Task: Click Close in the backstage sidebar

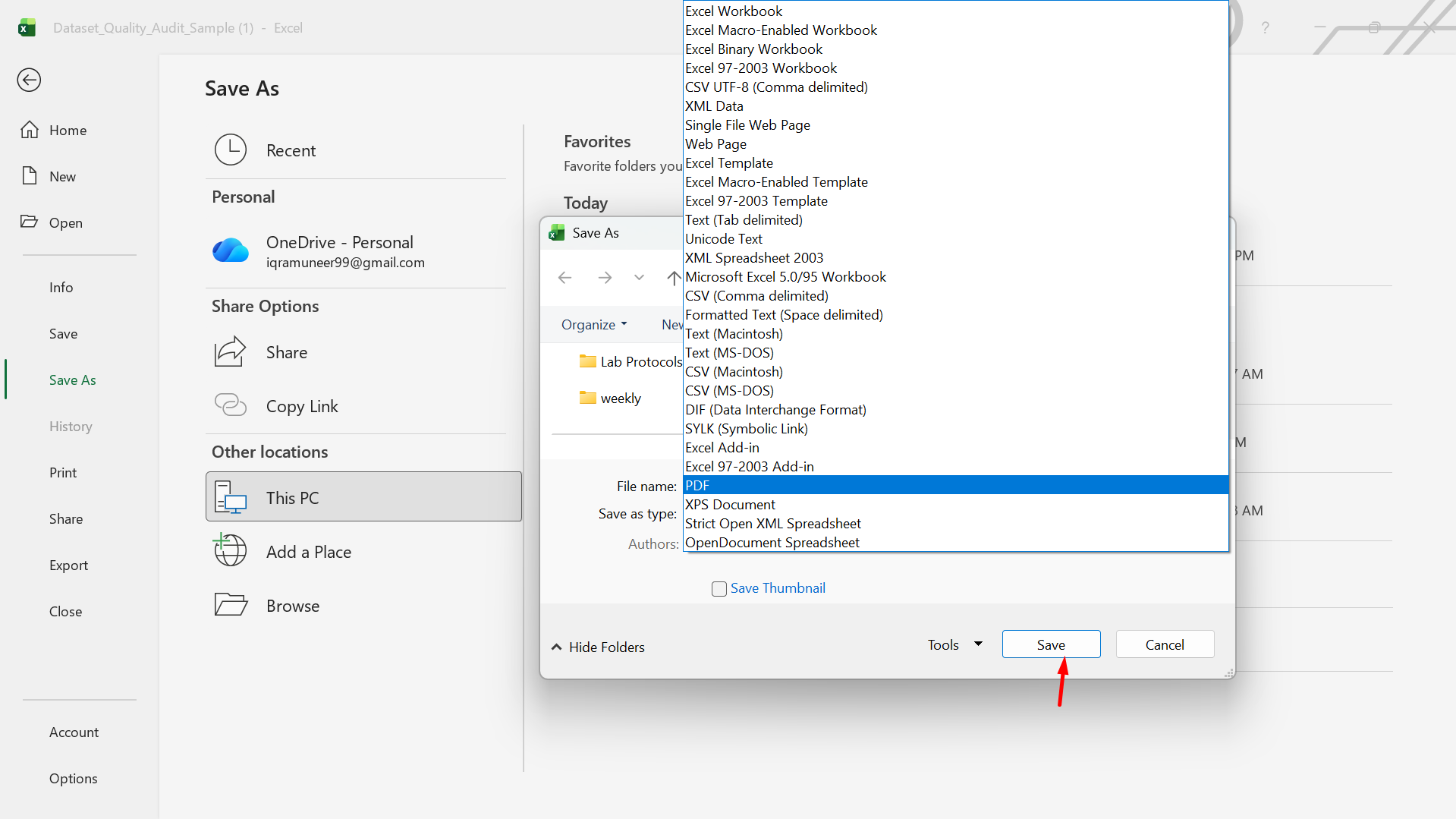Action: click(x=66, y=611)
